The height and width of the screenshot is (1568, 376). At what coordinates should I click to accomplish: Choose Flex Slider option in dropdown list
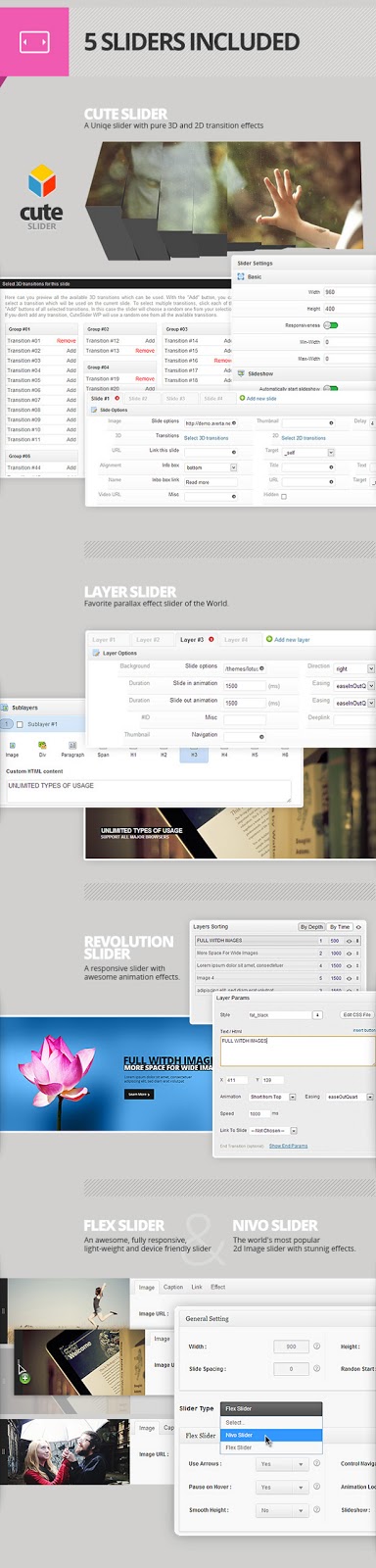[271, 1446]
